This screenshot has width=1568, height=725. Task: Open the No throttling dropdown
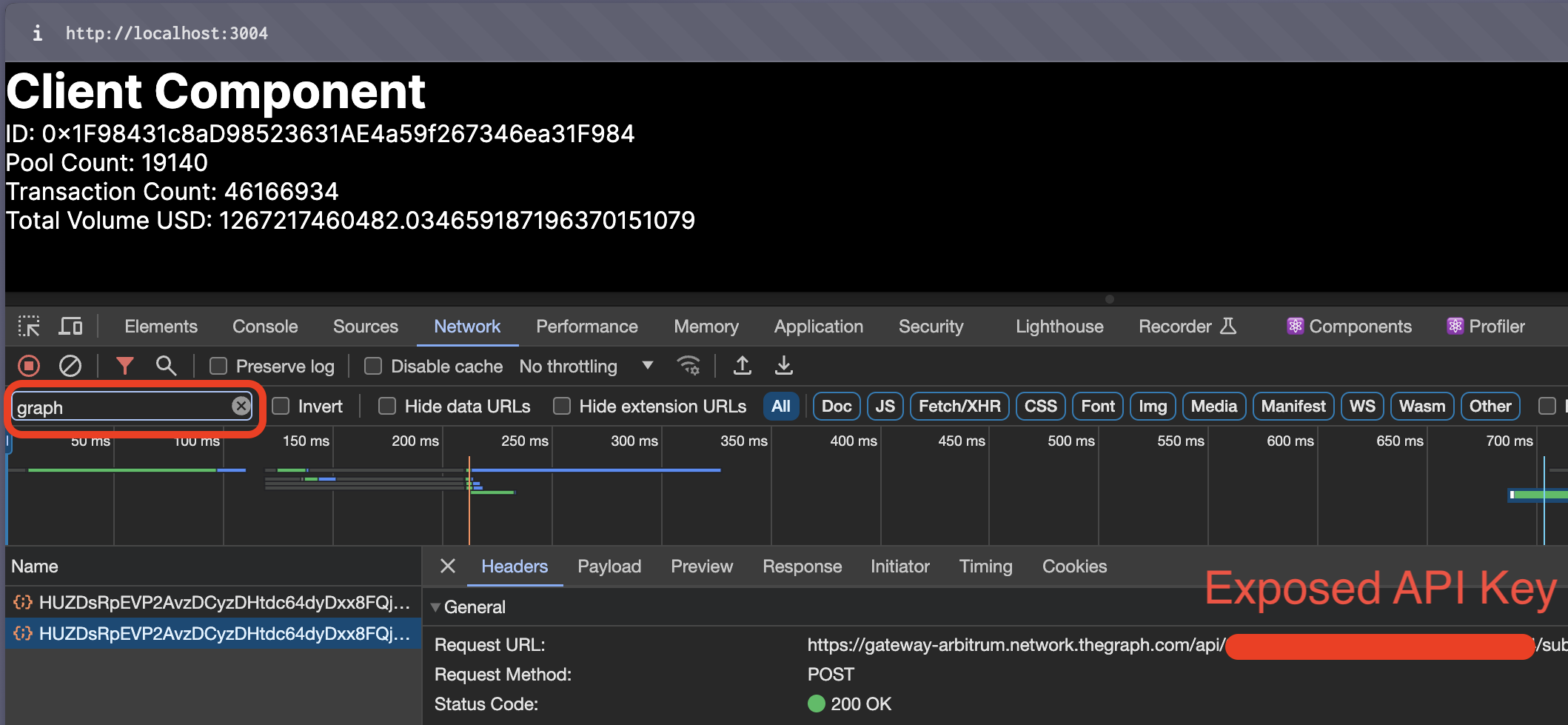click(x=586, y=367)
